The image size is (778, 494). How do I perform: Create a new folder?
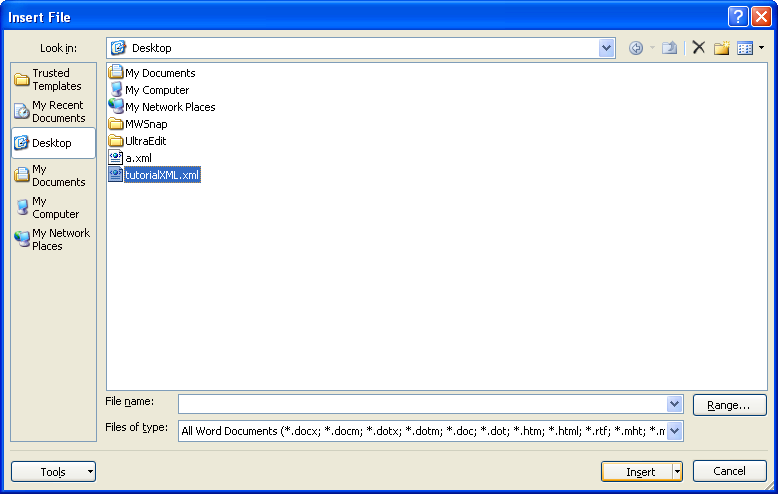coord(721,48)
